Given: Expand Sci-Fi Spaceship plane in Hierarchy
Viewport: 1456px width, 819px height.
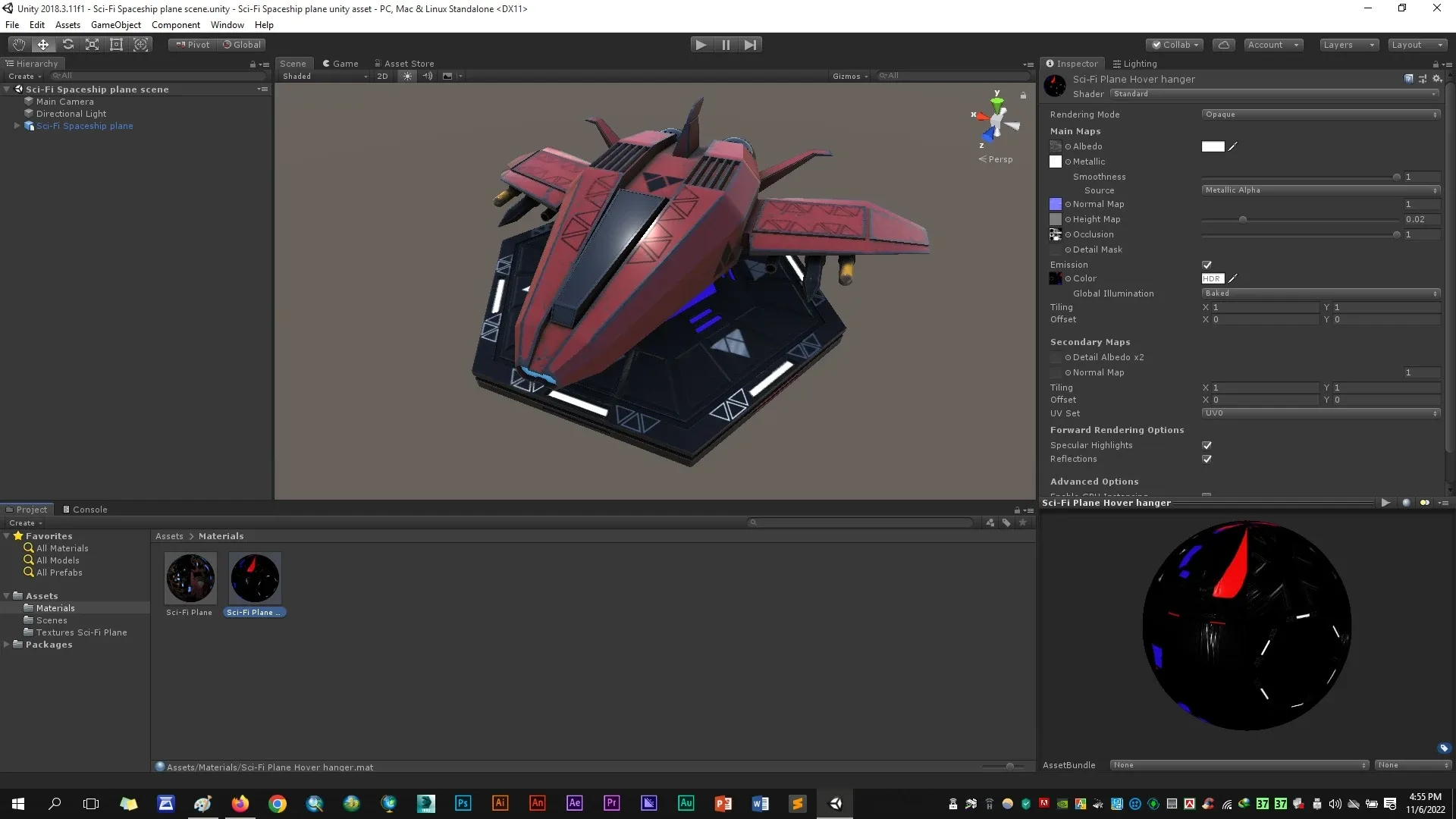Looking at the screenshot, I should (17, 126).
